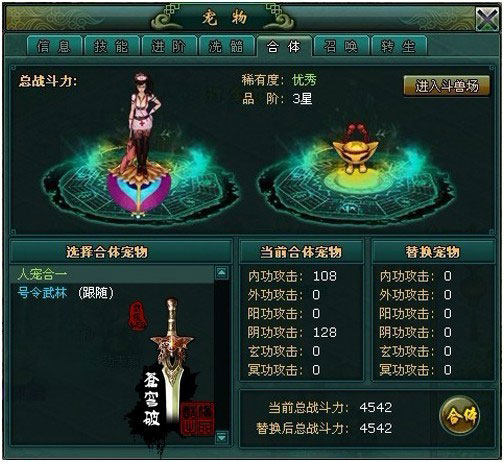Open the 信息 tab
The height and width of the screenshot is (462, 504).
[x=54, y=46]
